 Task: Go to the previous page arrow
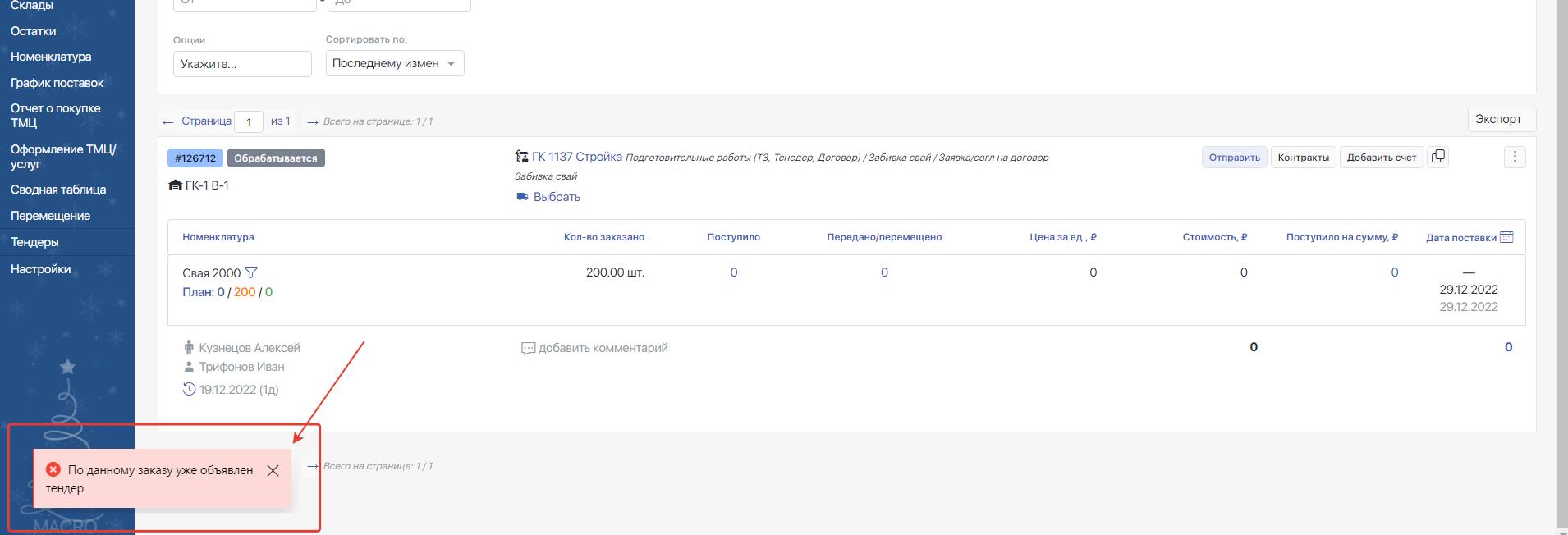tap(168, 121)
